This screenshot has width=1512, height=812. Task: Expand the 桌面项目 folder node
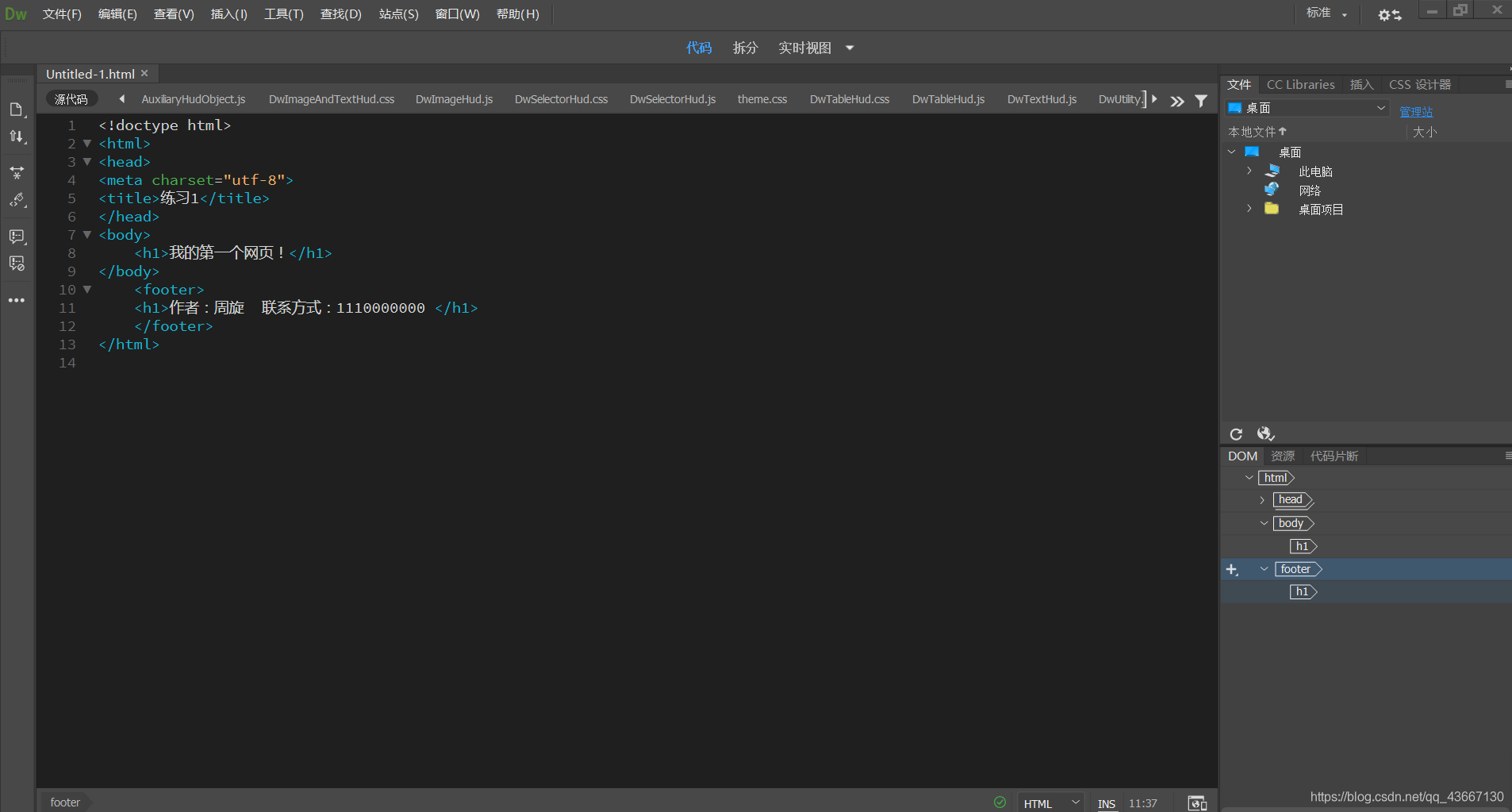click(1249, 209)
